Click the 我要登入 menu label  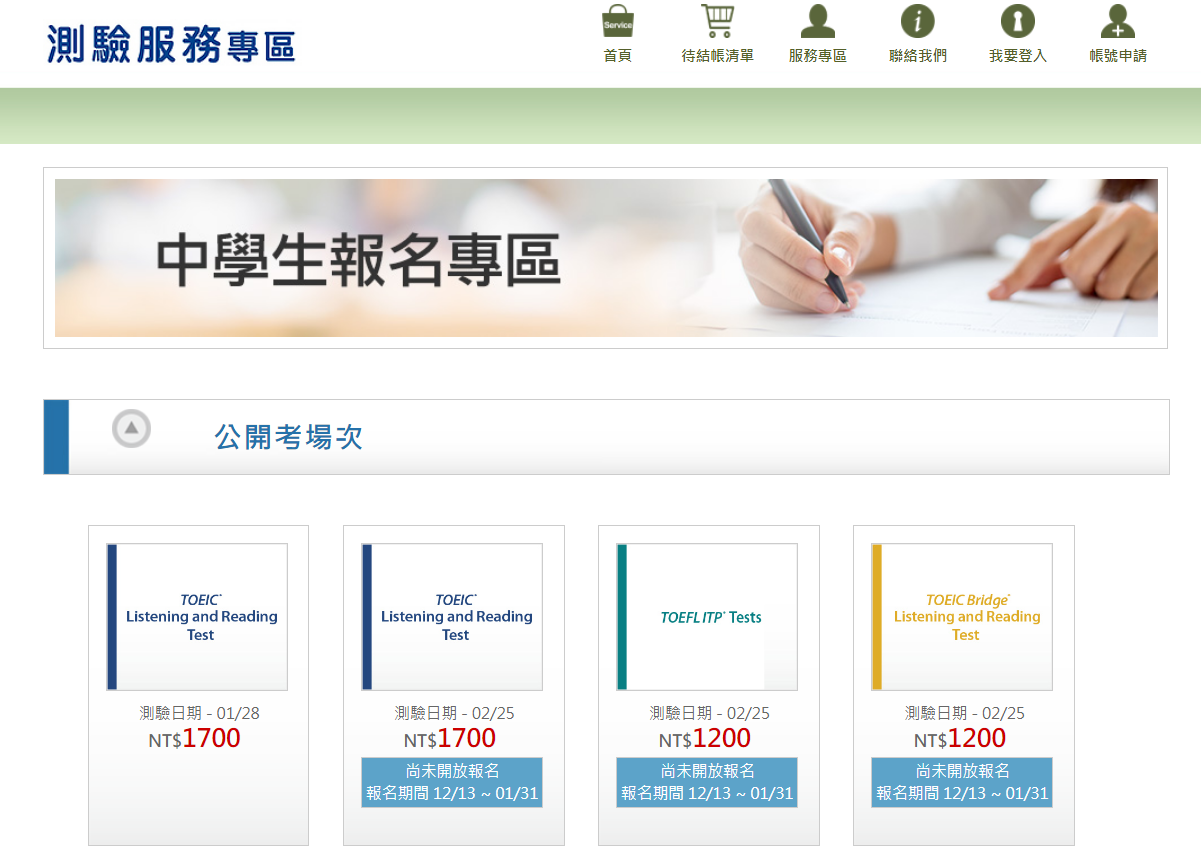click(1017, 56)
